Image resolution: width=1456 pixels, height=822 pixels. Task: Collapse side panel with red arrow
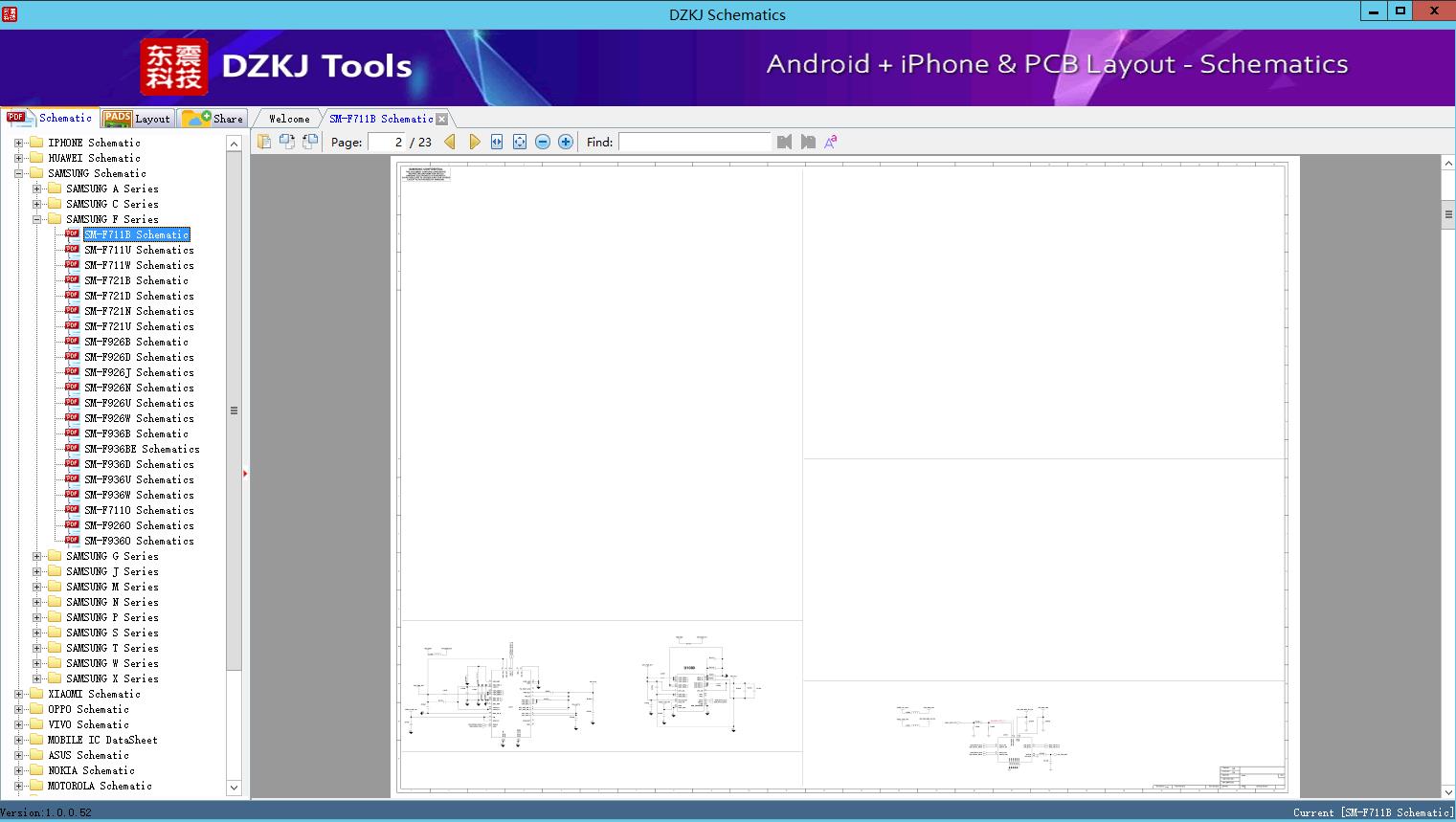pyautogui.click(x=245, y=474)
